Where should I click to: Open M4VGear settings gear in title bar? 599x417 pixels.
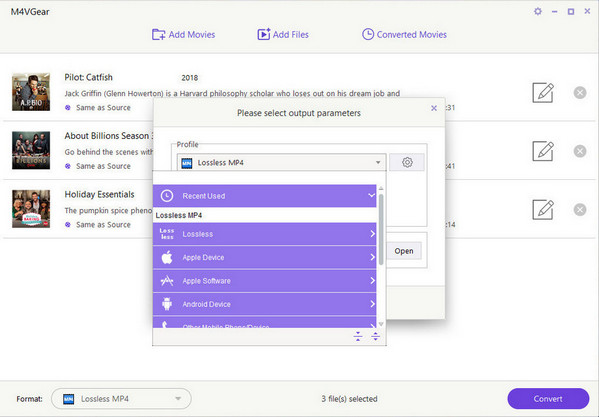pos(537,11)
